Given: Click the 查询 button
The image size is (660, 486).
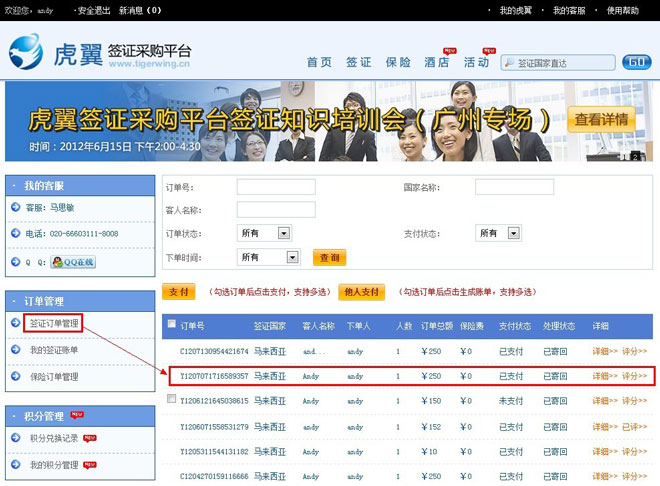Looking at the screenshot, I should pos(330,257).
